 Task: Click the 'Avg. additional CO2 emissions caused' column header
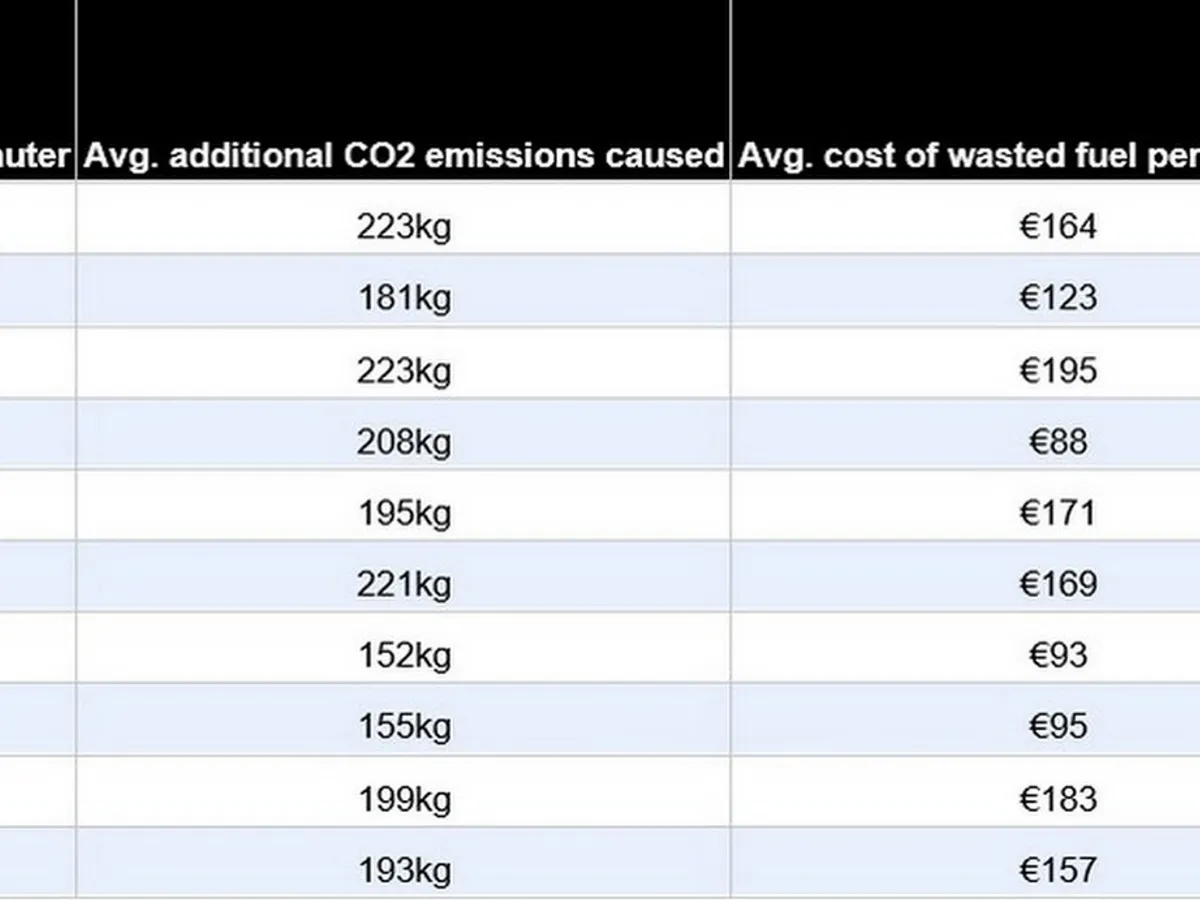click(403, 156)
